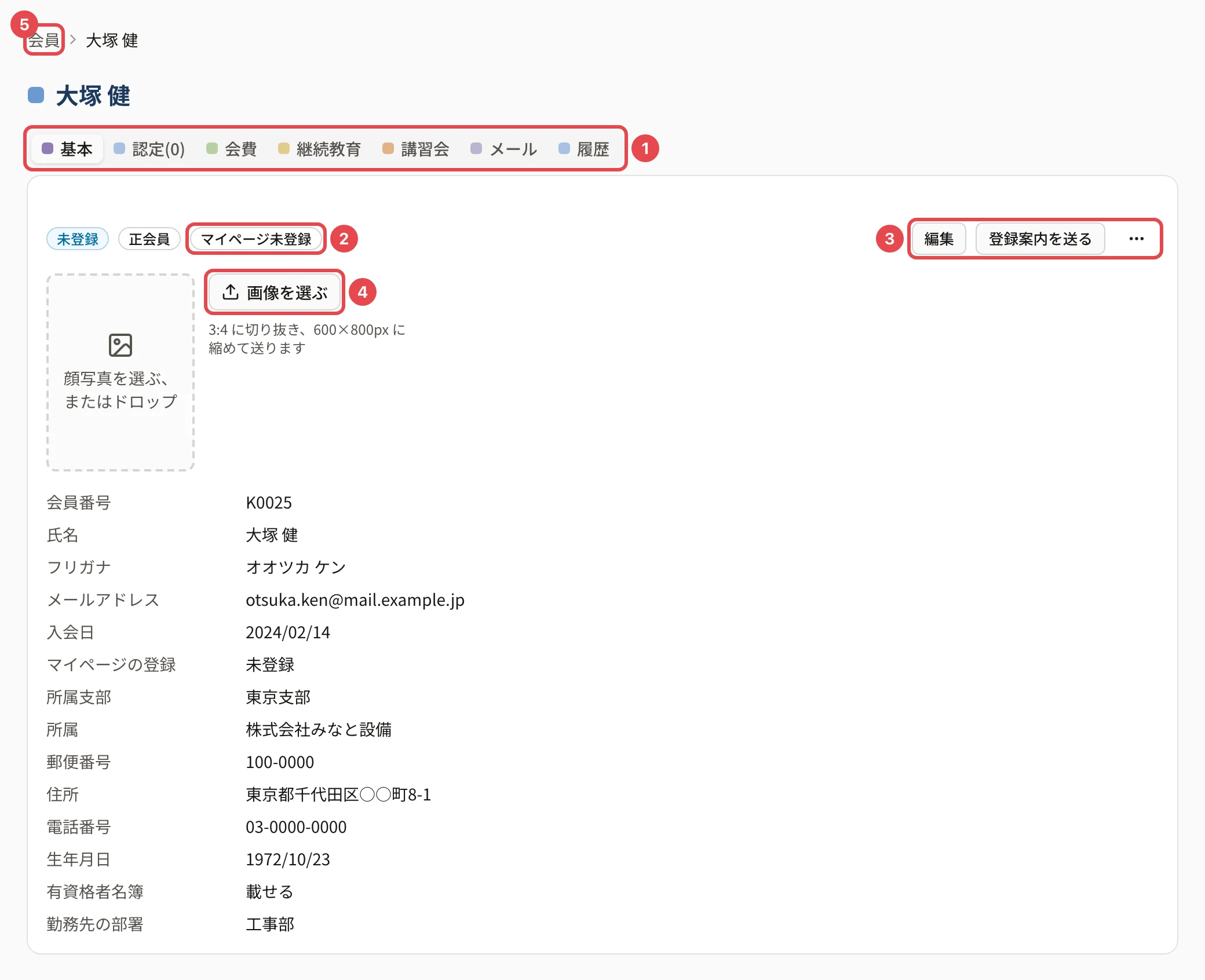Image resolution: width=1205 pixels, height=980 pixels.
Task: Click the 載せる value for 有資格者名簿
Action: click(269, 891)
